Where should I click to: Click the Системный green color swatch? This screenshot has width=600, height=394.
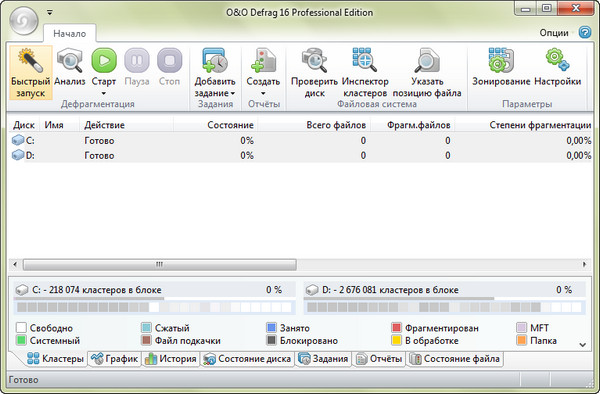(21, 340)
